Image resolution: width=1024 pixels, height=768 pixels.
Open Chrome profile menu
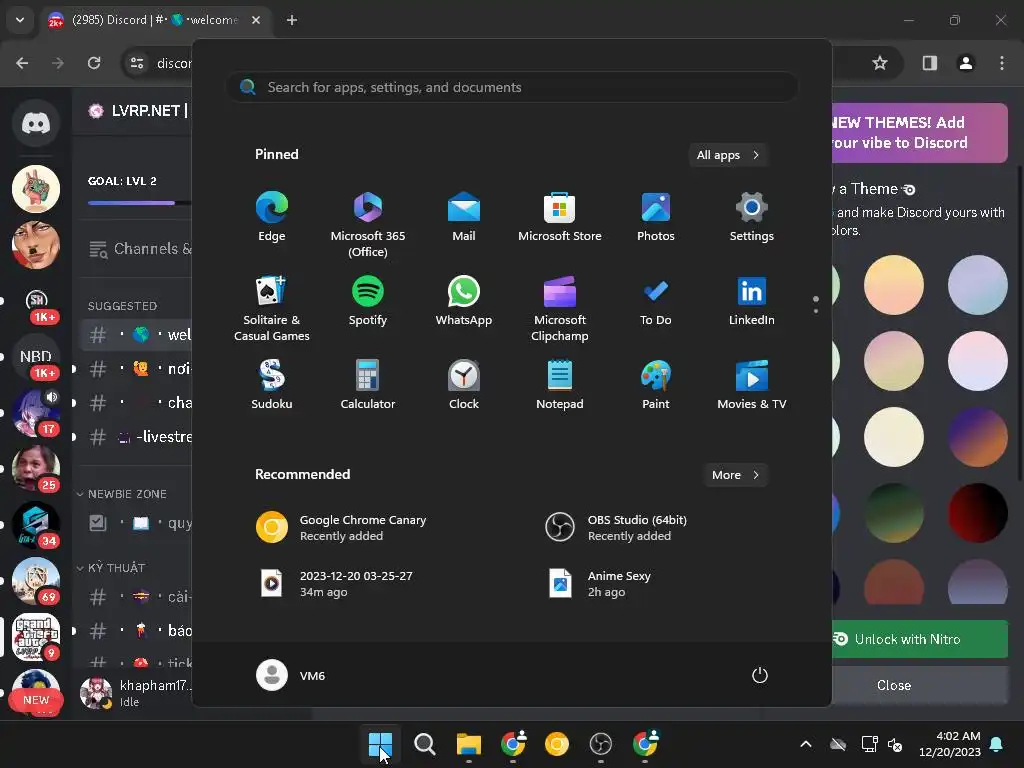coord(966,63)
